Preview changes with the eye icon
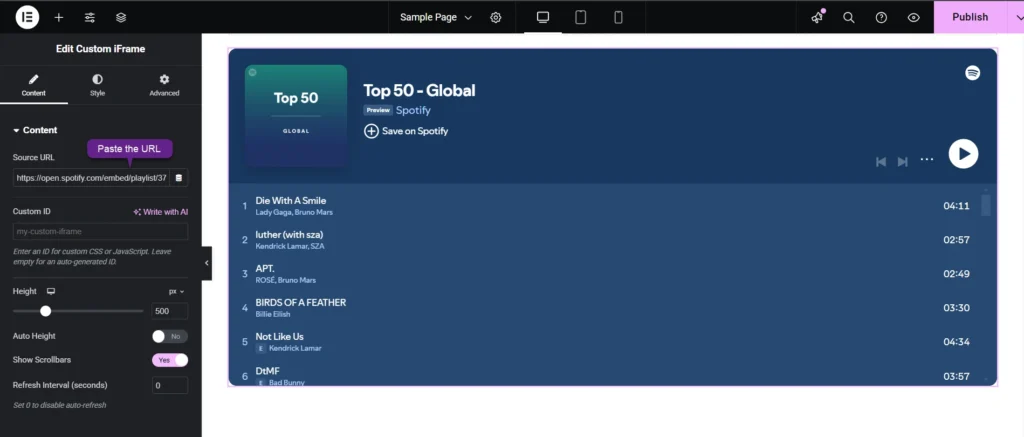1024x437 pixels. 914,18
